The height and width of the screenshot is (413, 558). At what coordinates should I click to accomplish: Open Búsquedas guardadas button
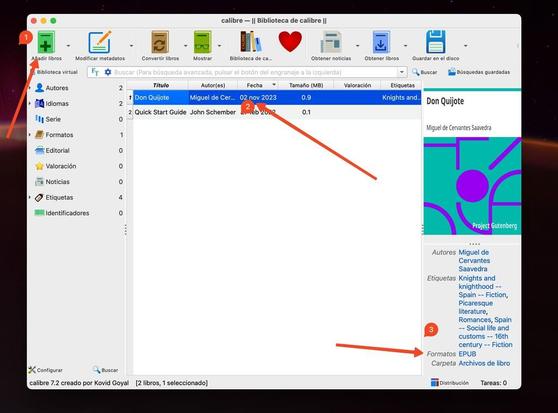point(479,72)
